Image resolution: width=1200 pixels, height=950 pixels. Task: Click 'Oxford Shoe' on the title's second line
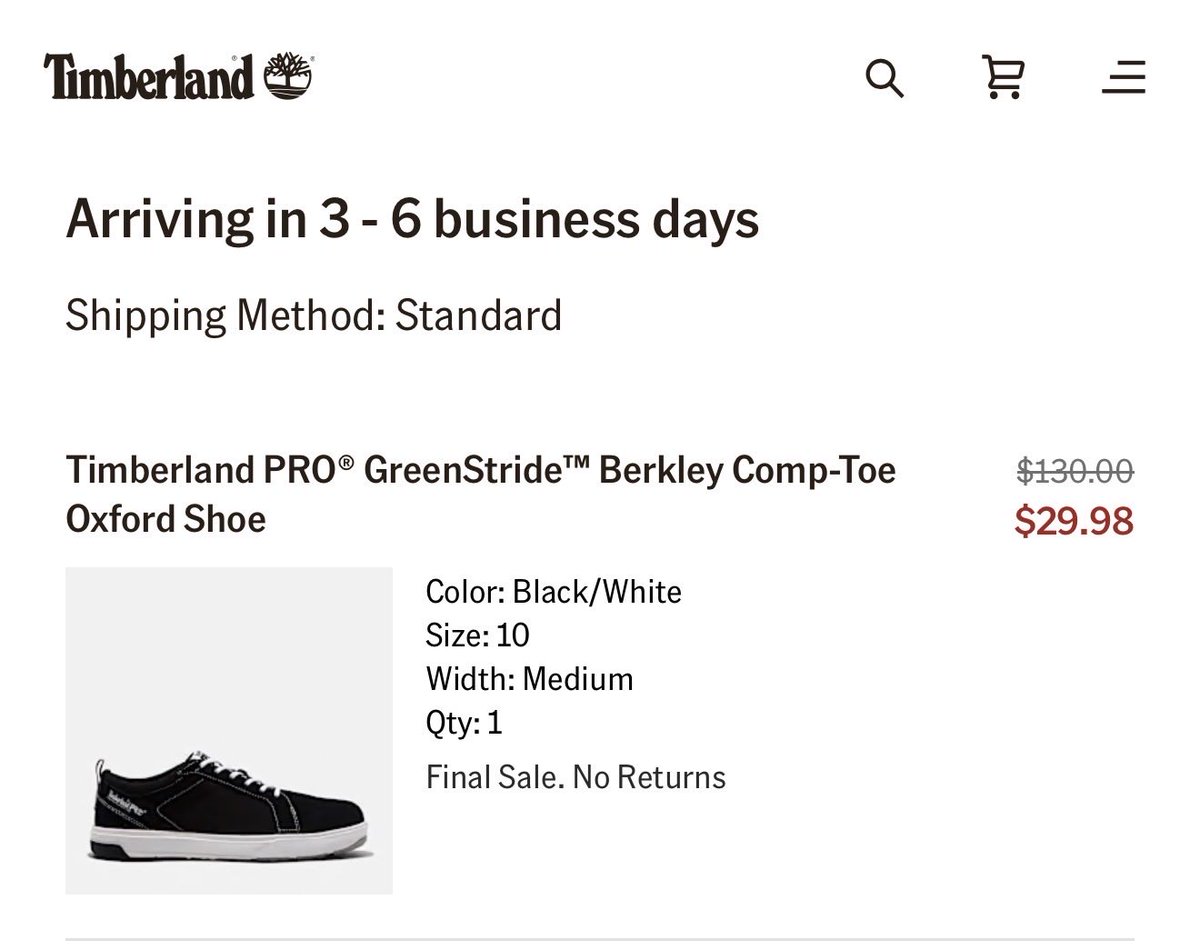pos(166,519)
